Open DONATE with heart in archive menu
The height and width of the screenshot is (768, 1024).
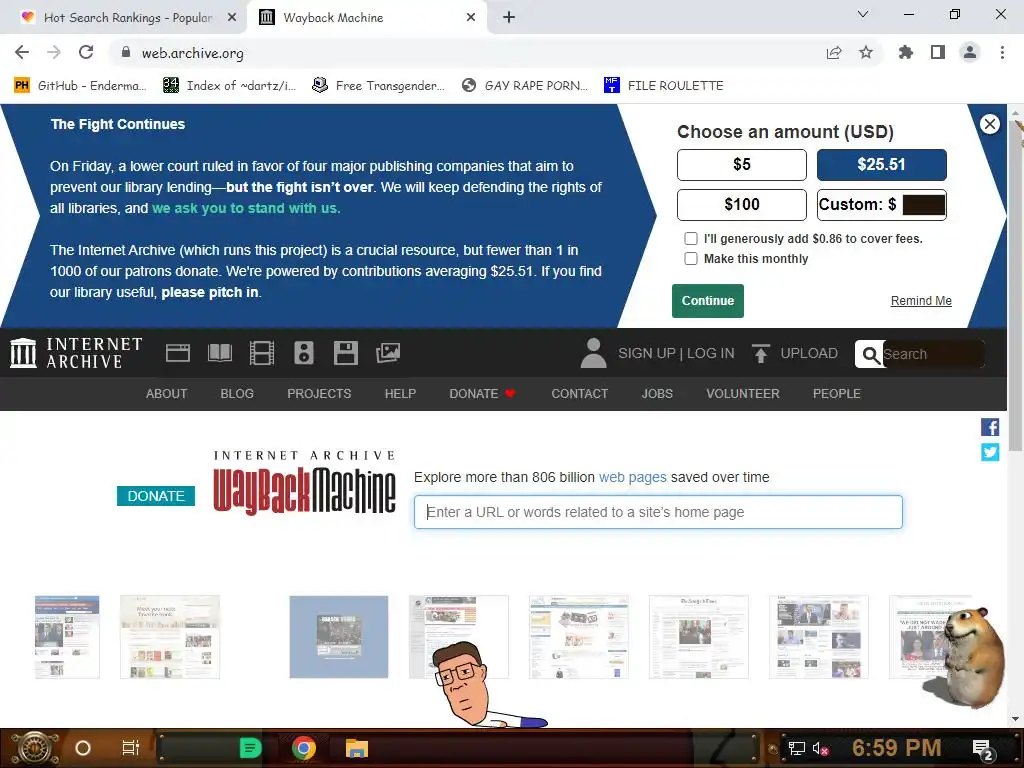(x=483, y=394)
